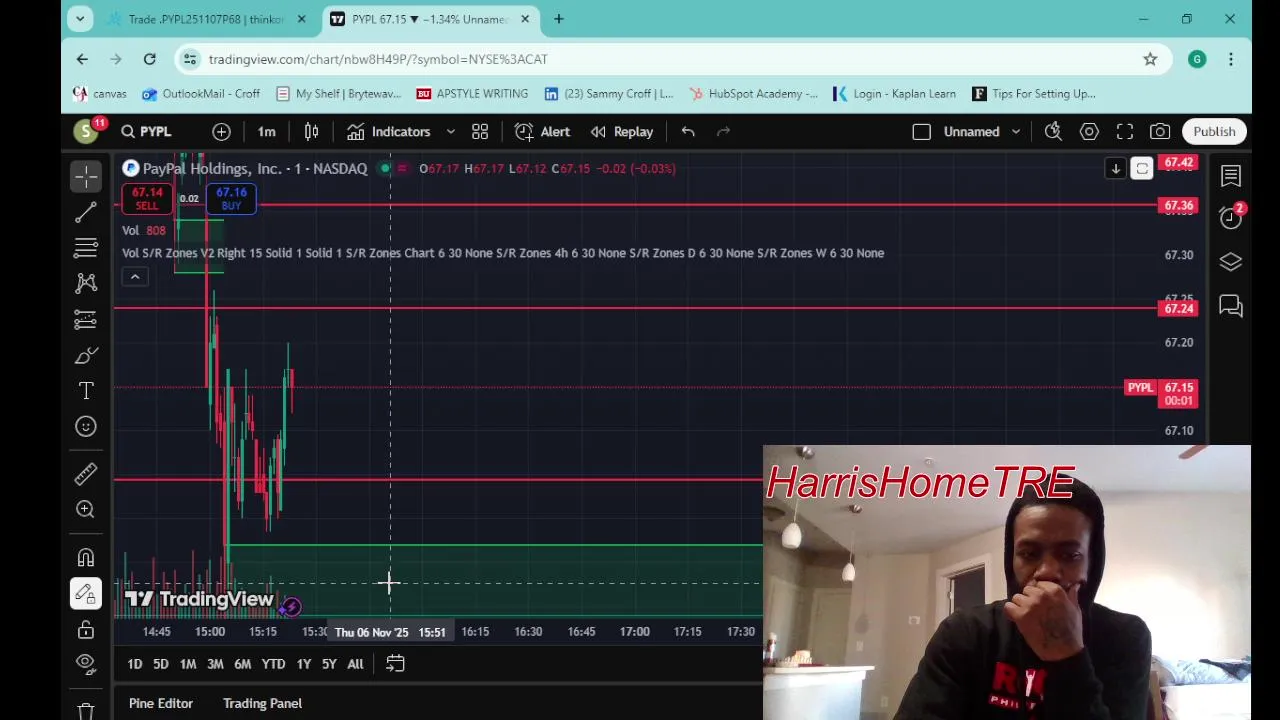This screenshot has width=1280, height=720.
Task: Open the canvas bookmark
Action: tap(100, 94)
